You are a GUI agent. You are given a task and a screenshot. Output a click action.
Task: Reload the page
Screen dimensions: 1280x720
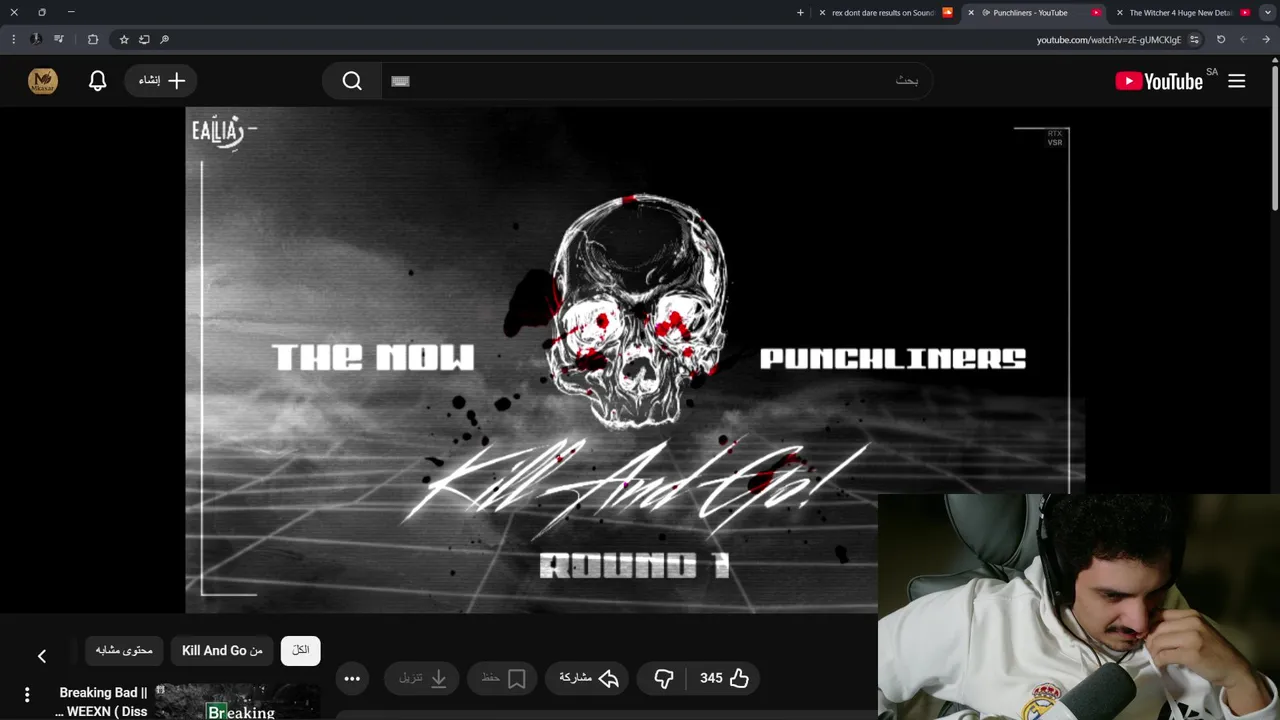point(1221,40)
